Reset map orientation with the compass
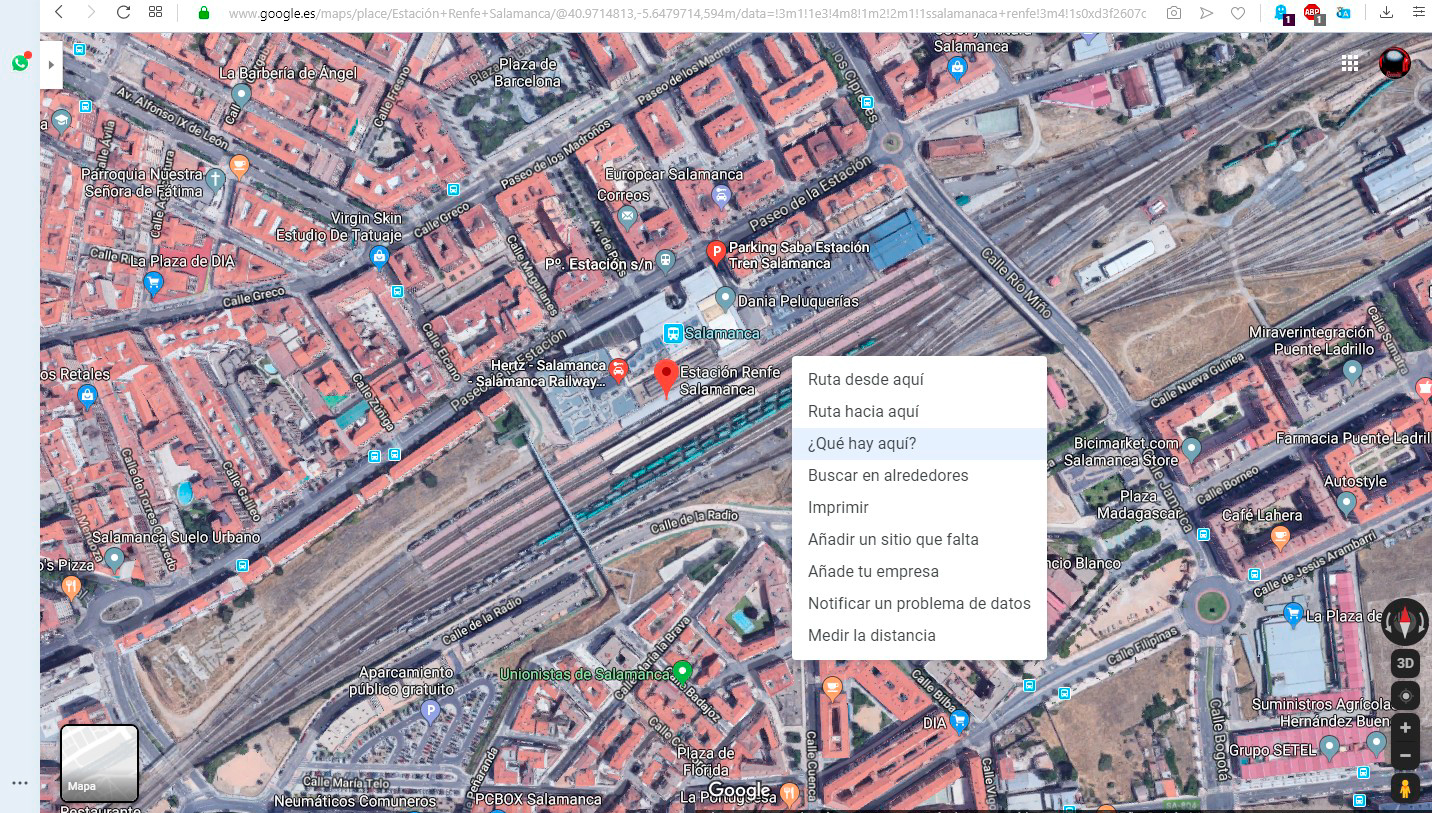The image size is (1432, 813). [1405, 622]
